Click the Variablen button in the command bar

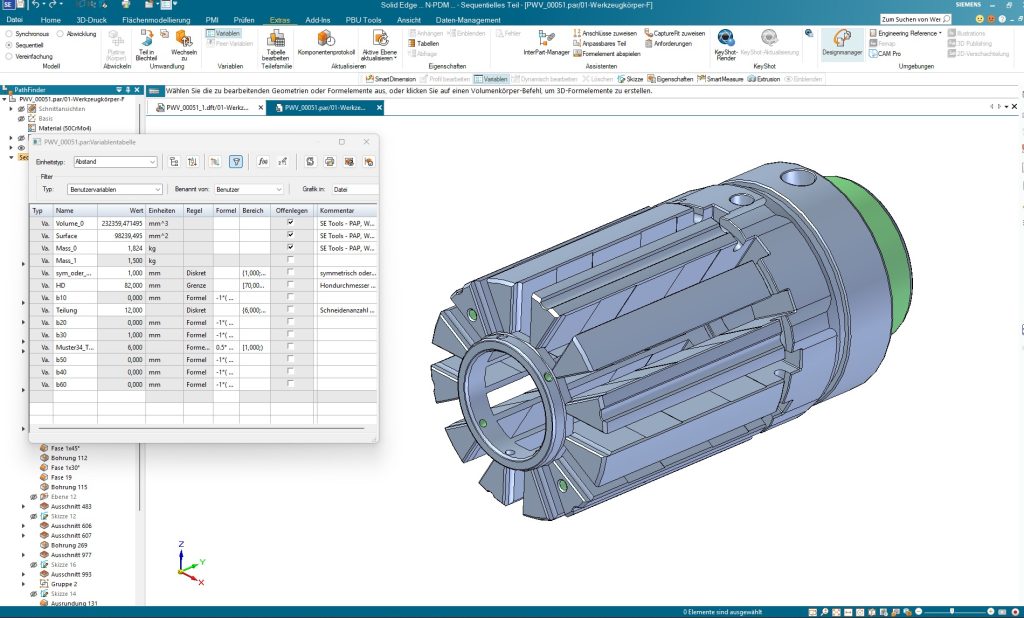[x=490, y=79]
